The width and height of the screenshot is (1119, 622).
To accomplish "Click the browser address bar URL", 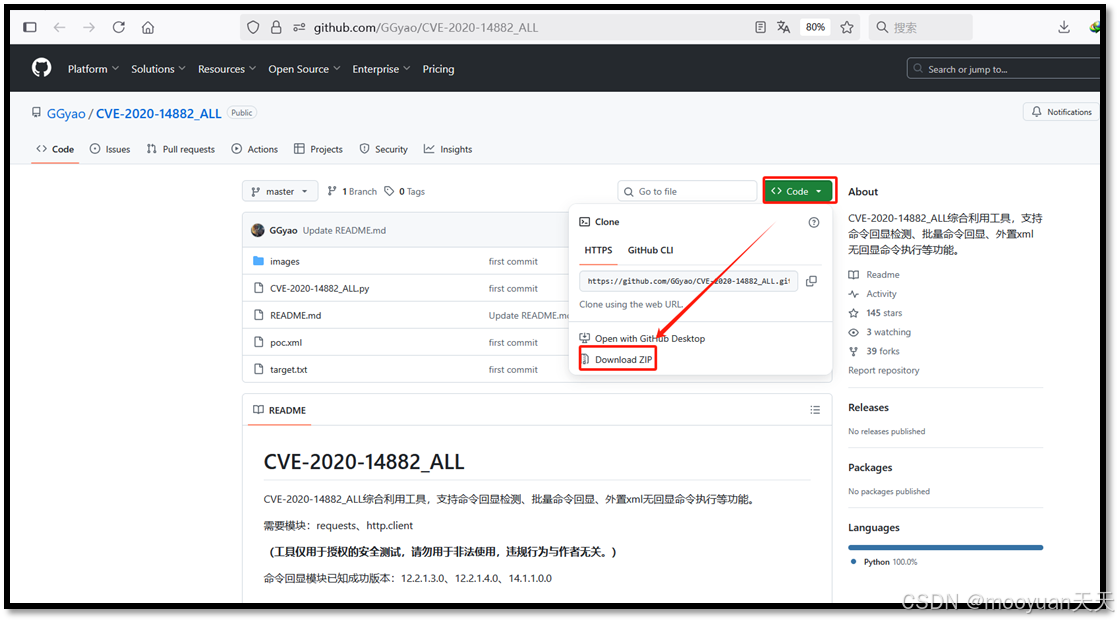I will pyautogui.click(x=426, y=27).
